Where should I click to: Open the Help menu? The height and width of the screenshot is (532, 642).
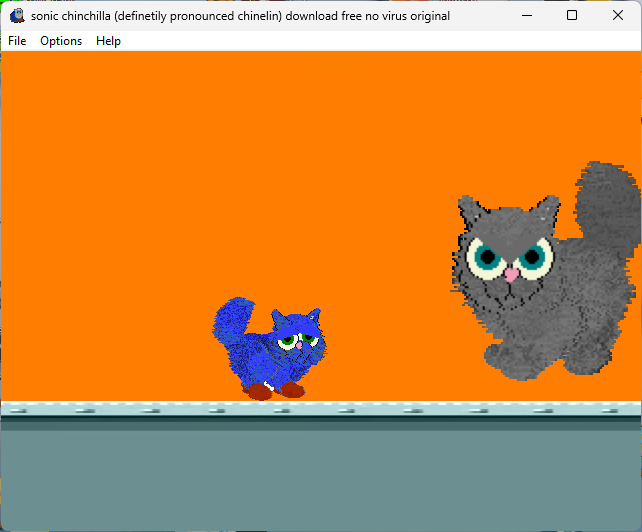point(108,41)
